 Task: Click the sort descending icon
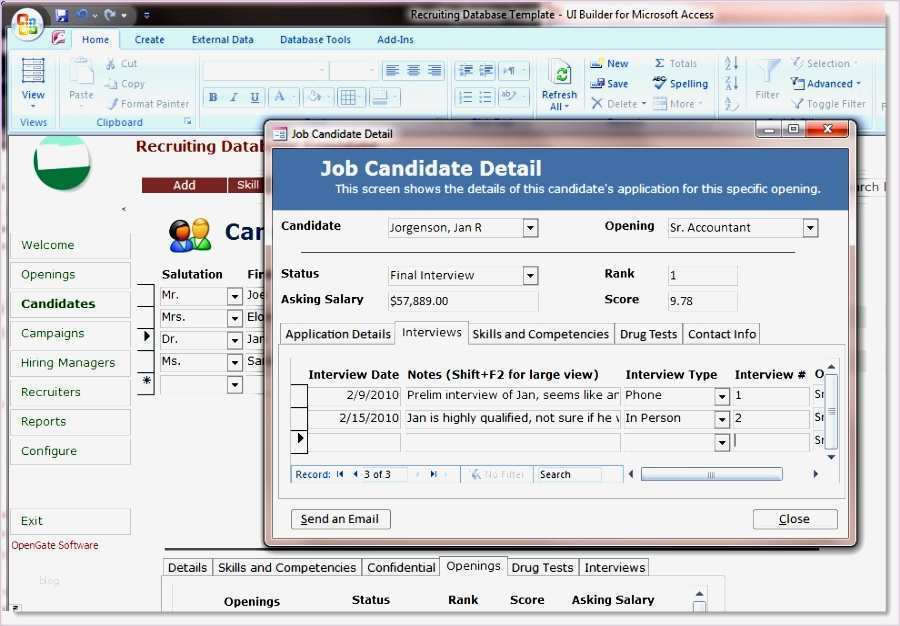coord(731,83)
